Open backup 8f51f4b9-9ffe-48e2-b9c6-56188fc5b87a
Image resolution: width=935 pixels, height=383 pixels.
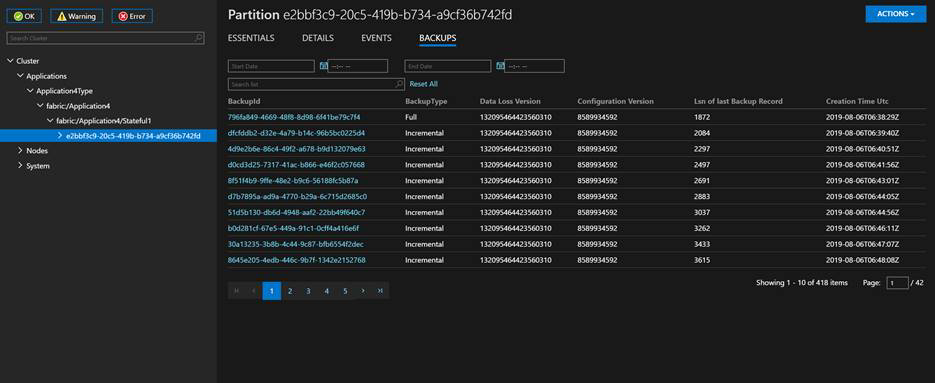[293, 180]
